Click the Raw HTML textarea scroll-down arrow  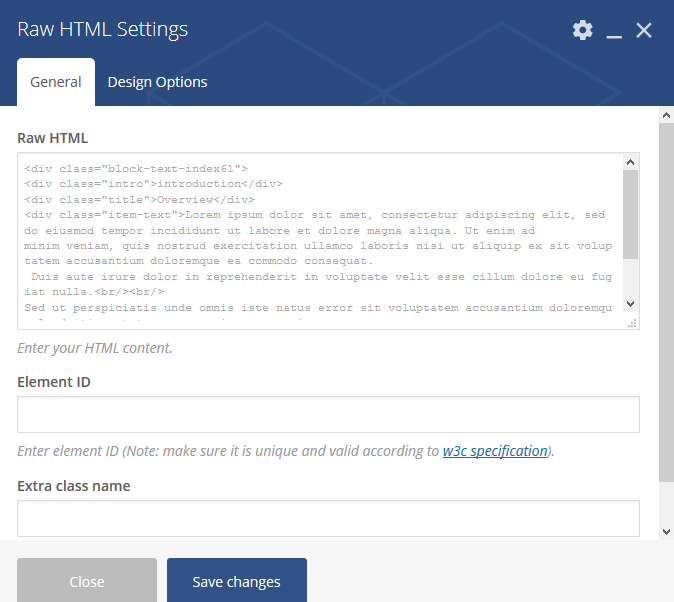[631, 304]
